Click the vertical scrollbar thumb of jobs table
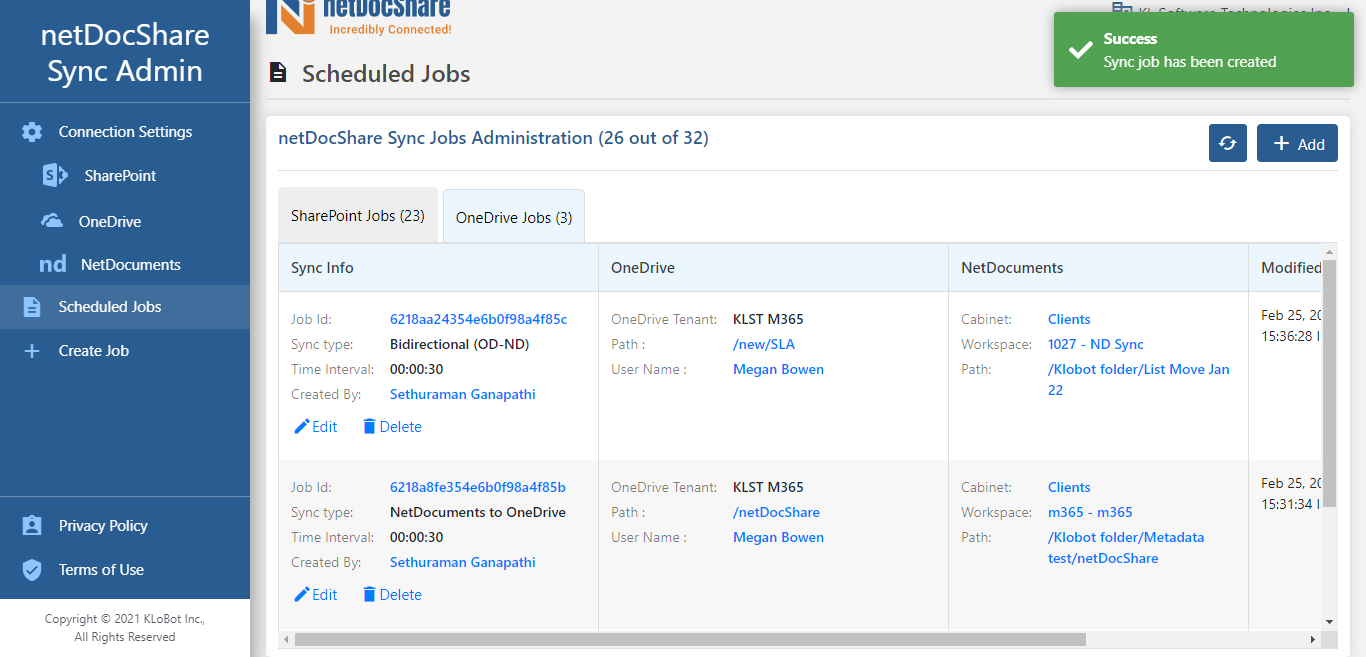The width and height of the screenshot is (1366, 657). click(1329, 383)
